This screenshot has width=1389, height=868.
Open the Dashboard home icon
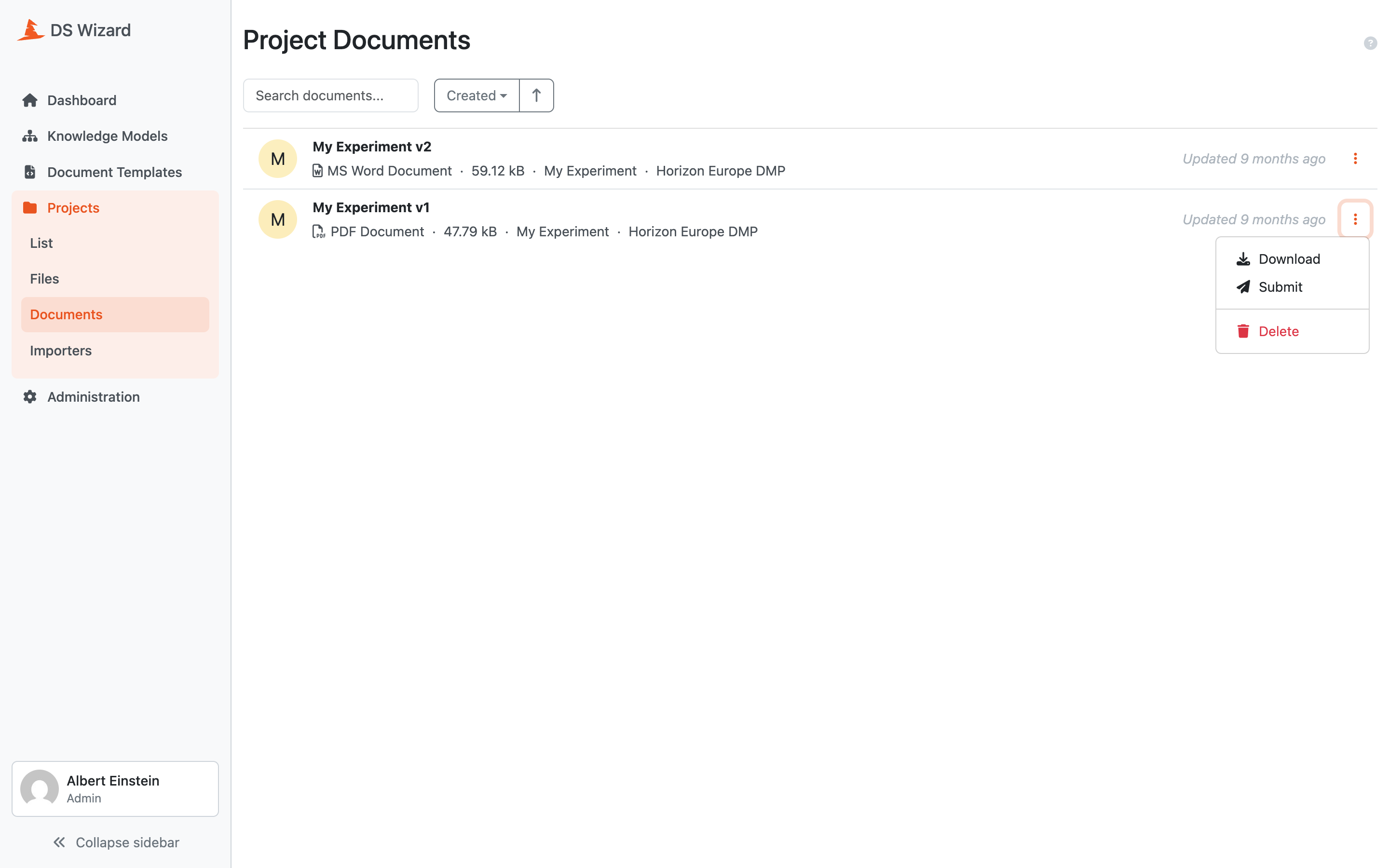click(30, 100)
